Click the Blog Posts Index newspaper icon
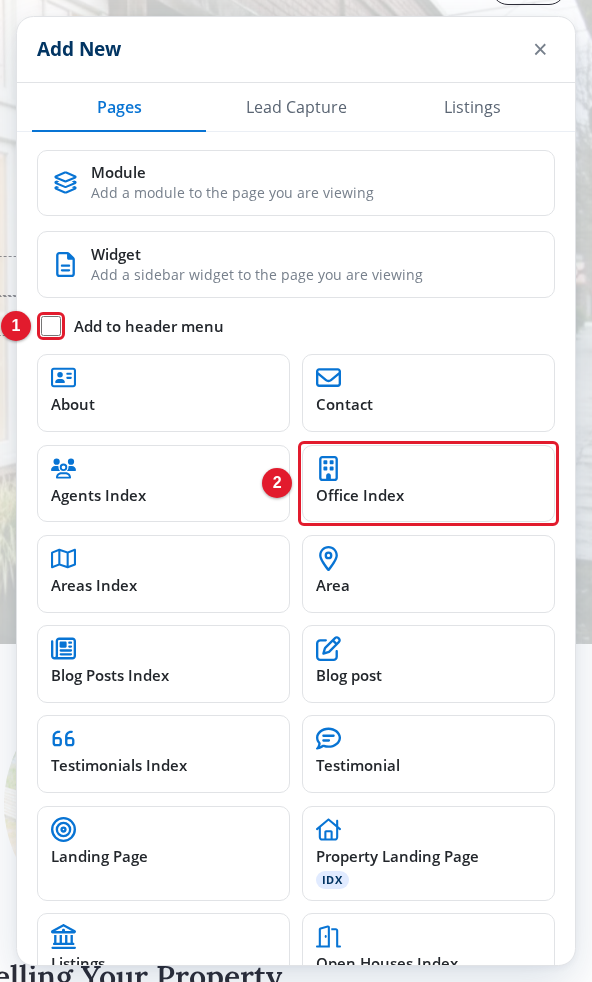The height and width of the screenshot is (982, 592). pyautogui.click(x=63, y=648)
